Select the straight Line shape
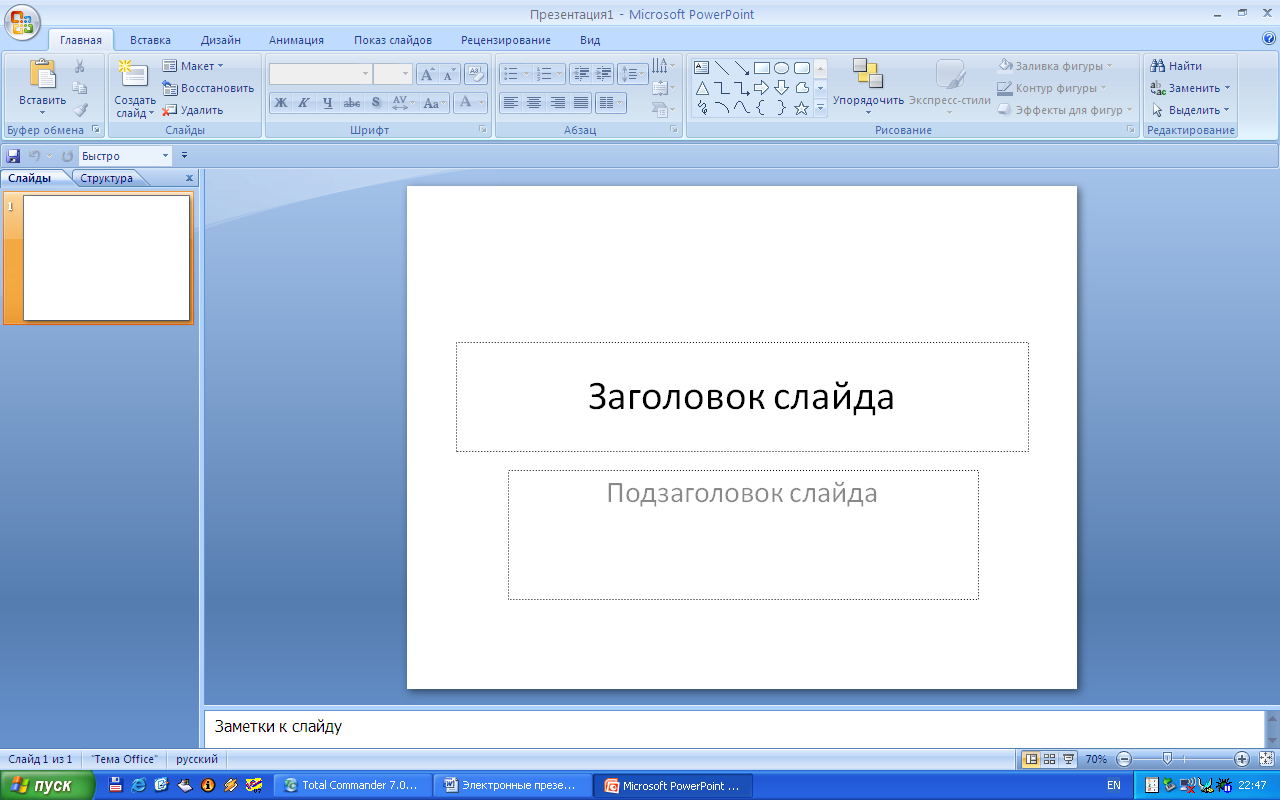This screenshot has height=800, width=1280. point(722,68)
